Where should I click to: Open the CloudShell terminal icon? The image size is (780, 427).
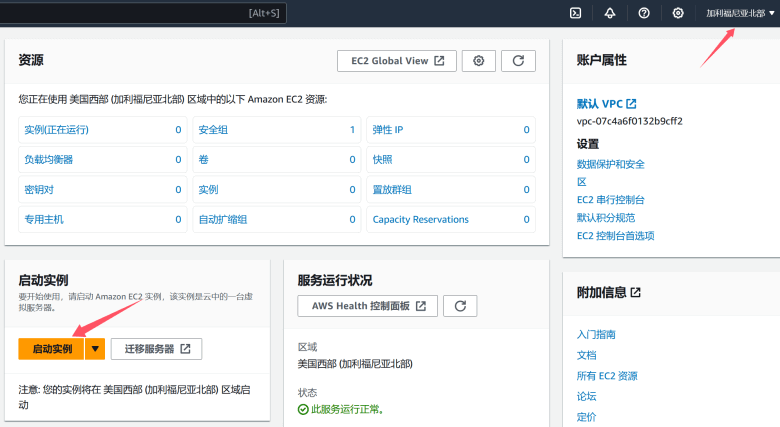pos(576,13)
